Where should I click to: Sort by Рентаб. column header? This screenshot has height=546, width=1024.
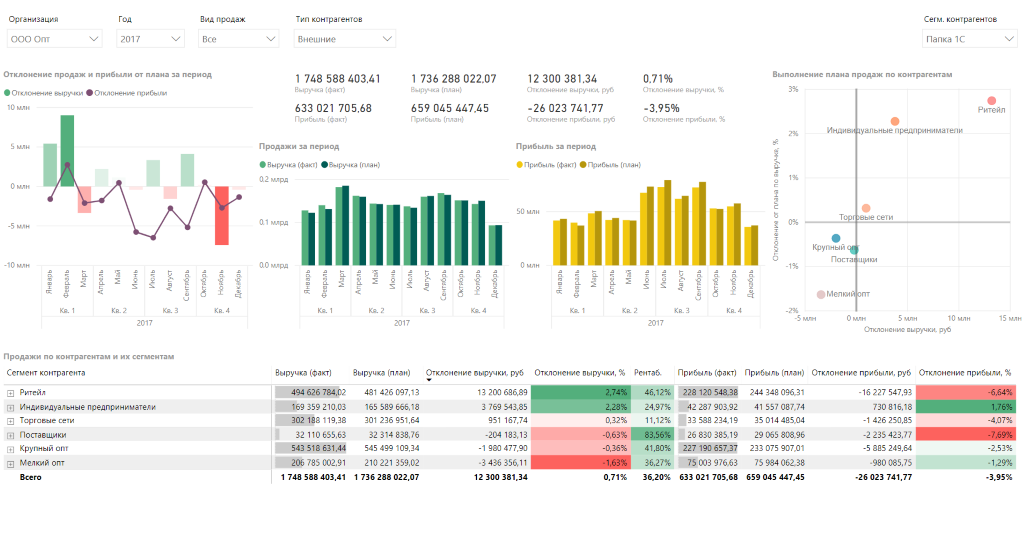coord(648,373)
